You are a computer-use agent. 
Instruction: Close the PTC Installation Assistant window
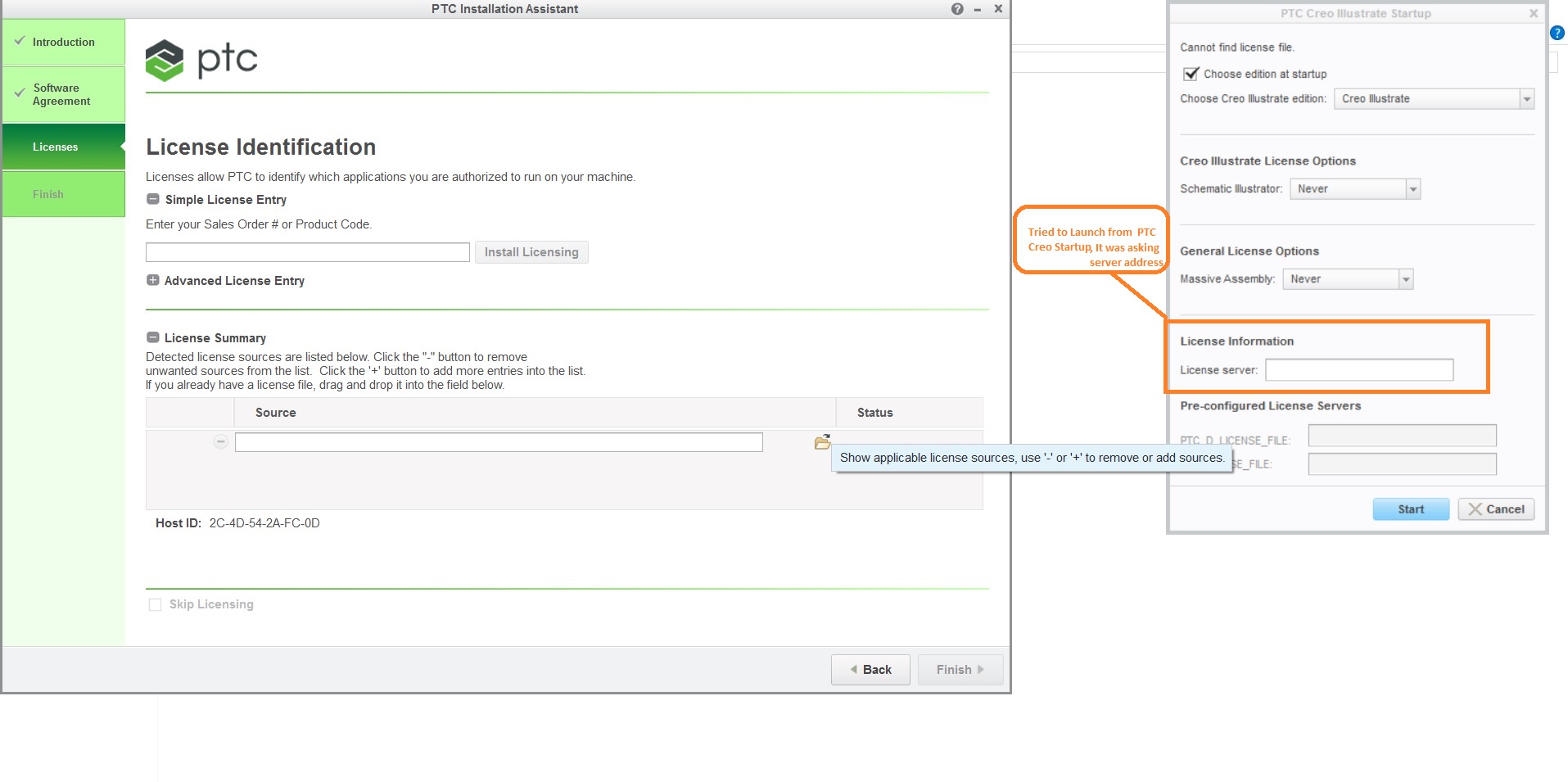pyautogui.click(x=998, y=9)
